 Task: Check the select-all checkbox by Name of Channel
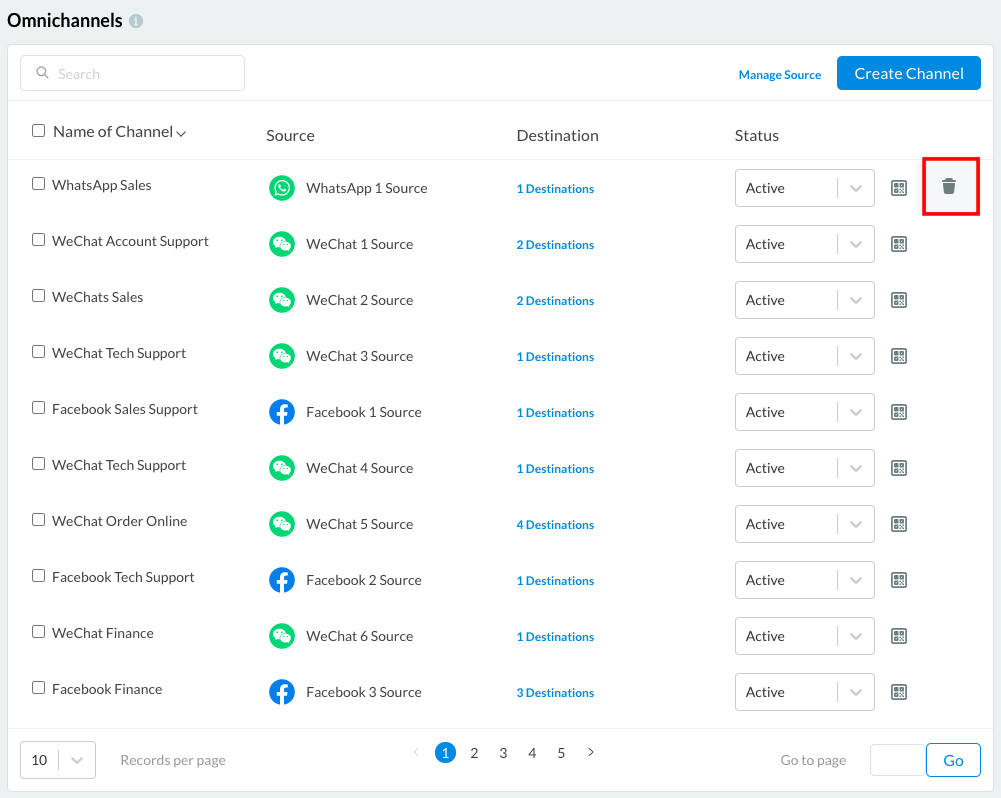coord(38,131)
